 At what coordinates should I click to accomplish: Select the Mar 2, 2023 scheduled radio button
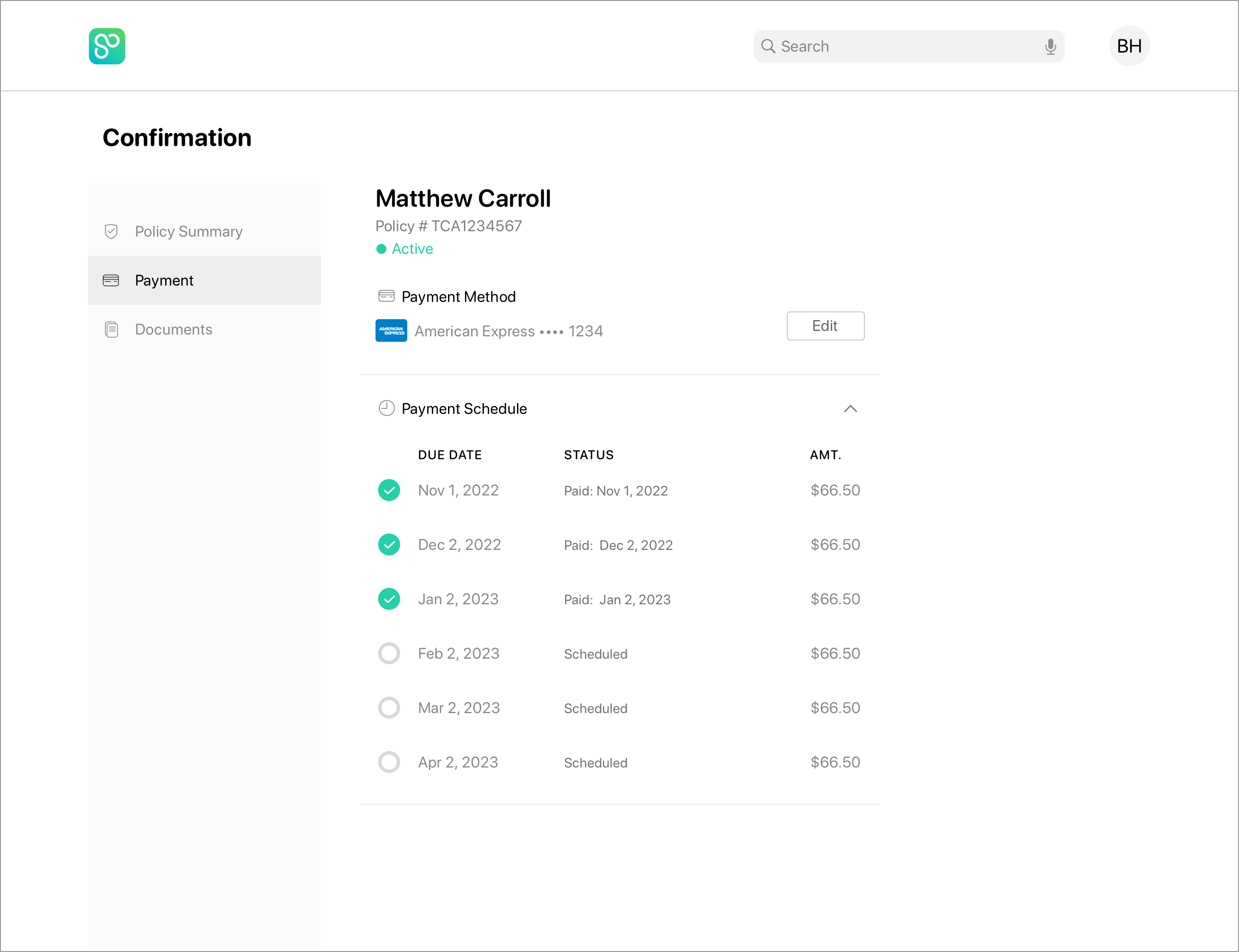389,707
